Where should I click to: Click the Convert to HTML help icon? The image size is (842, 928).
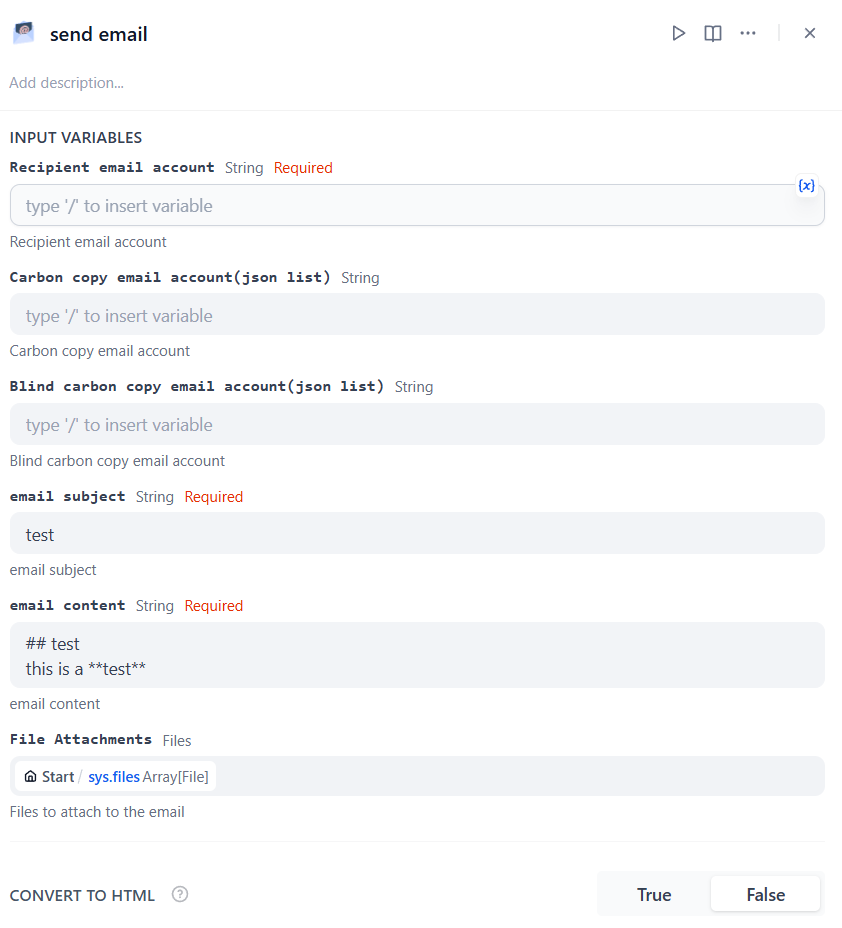[180, 894]
